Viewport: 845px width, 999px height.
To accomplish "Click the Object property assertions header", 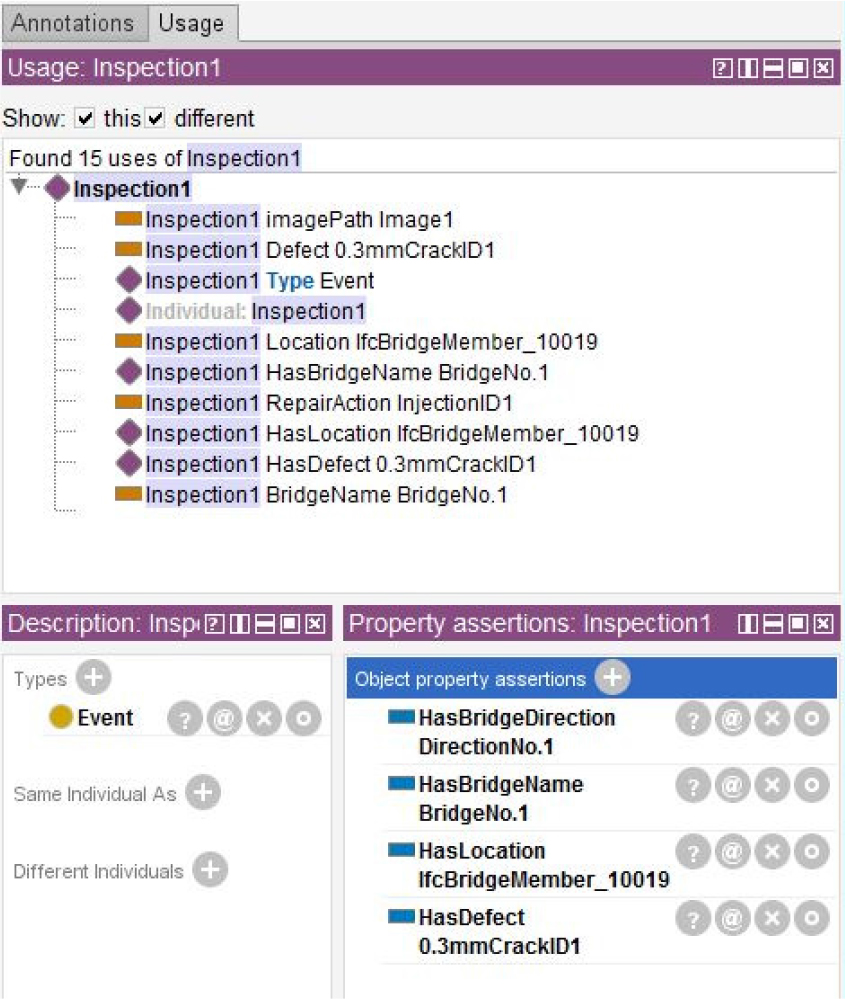I will (470, 679).
